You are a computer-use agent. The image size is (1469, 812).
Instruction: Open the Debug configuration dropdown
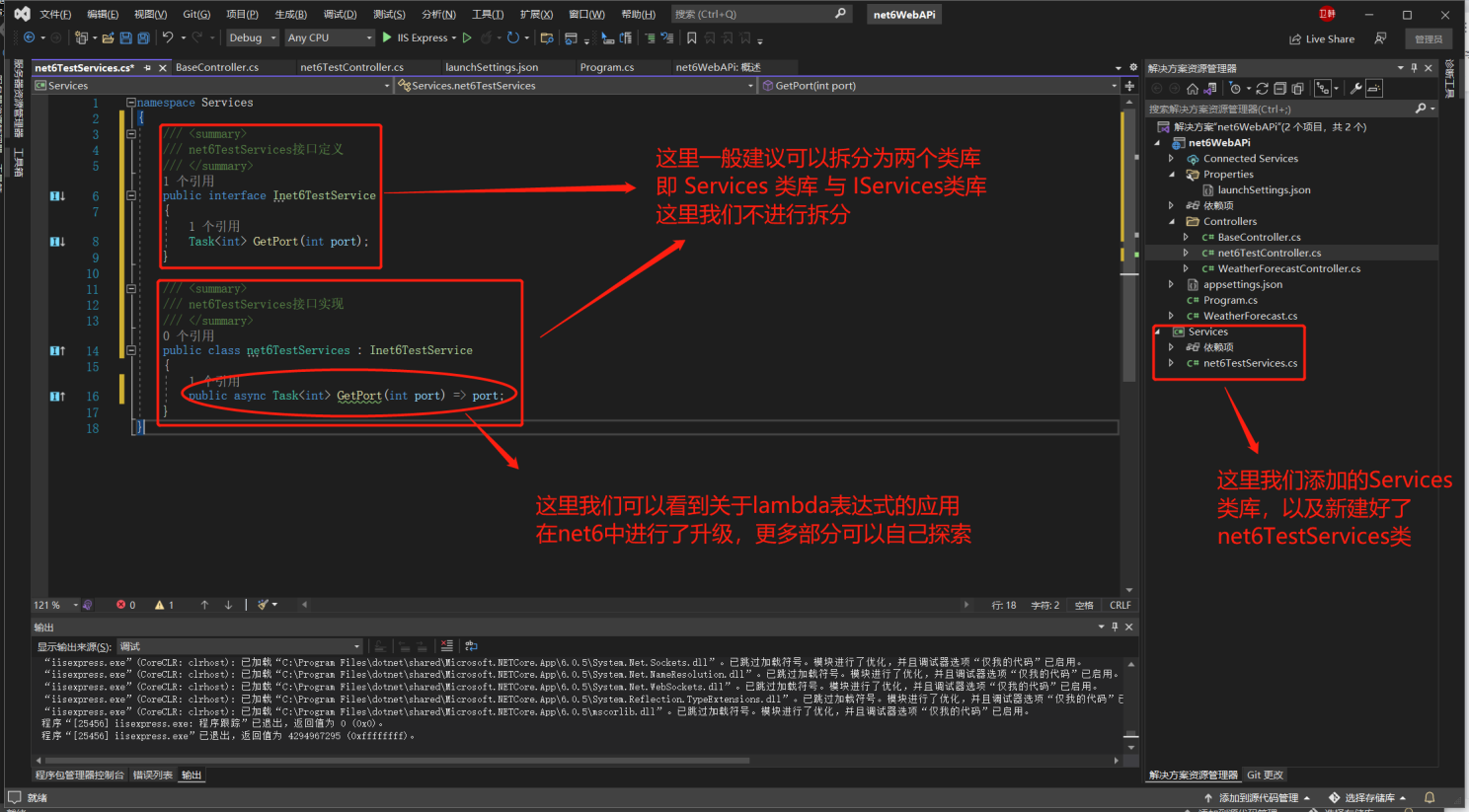tap(254, 37)
